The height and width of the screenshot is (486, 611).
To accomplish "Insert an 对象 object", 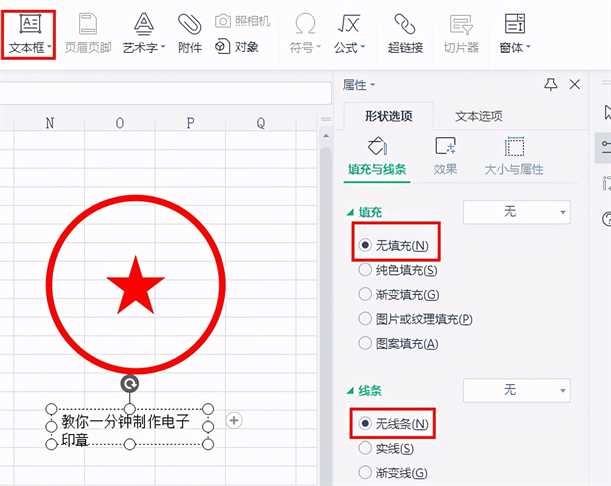I will [237, 46].
